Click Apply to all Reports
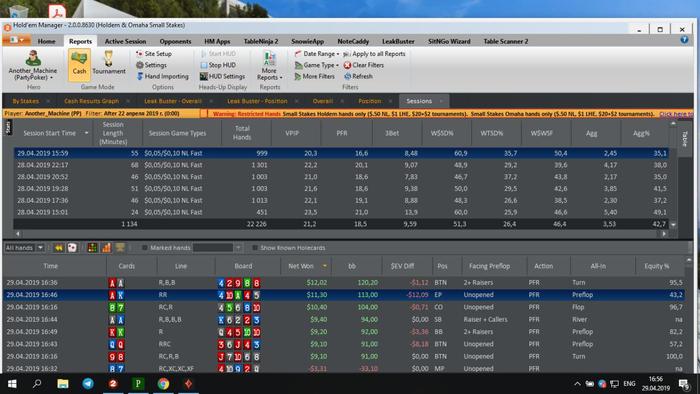This screenshot has width=700, height=394. [x=374, y=54]
